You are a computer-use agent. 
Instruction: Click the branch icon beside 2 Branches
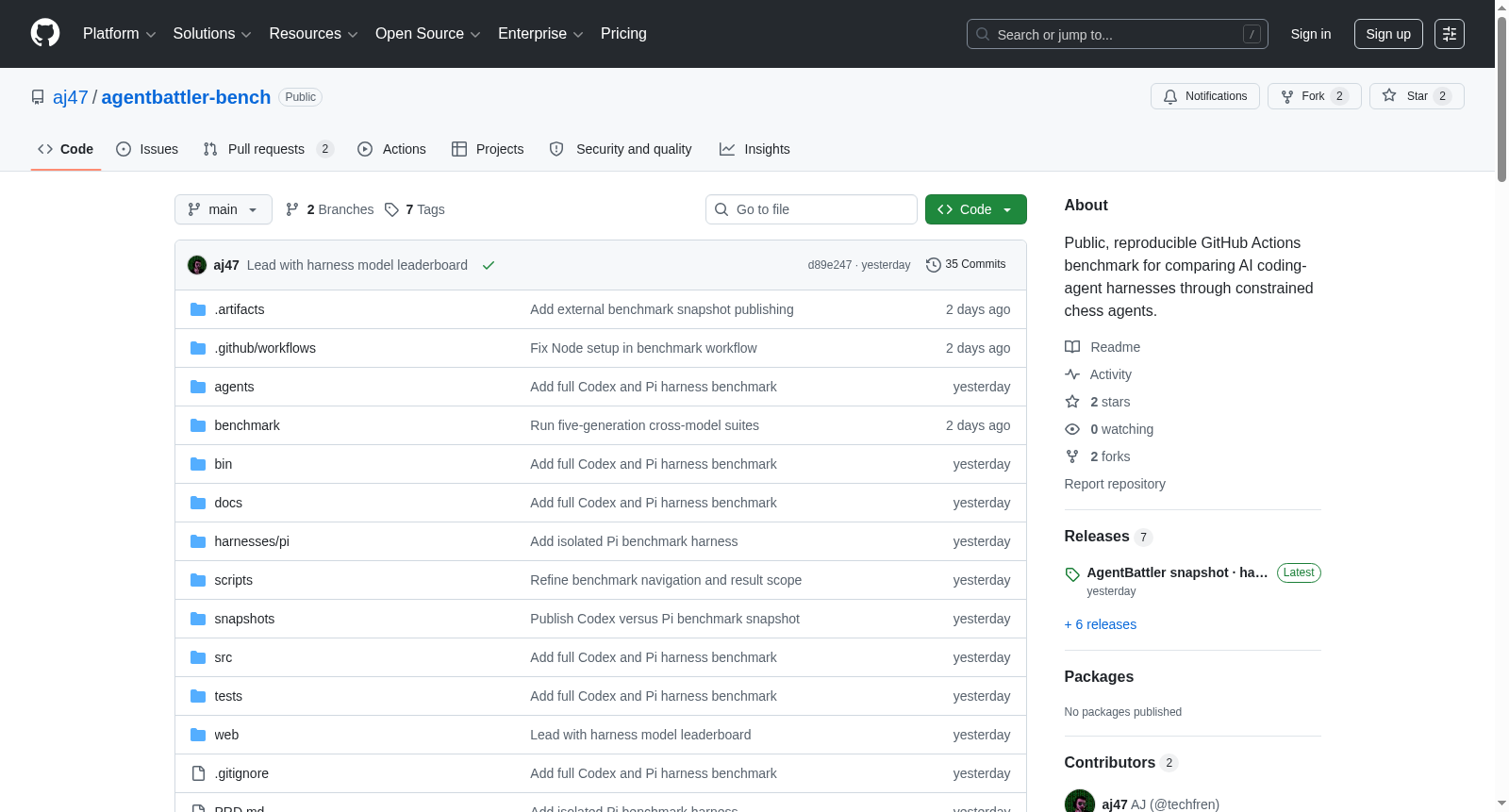[x=292, y=209]
